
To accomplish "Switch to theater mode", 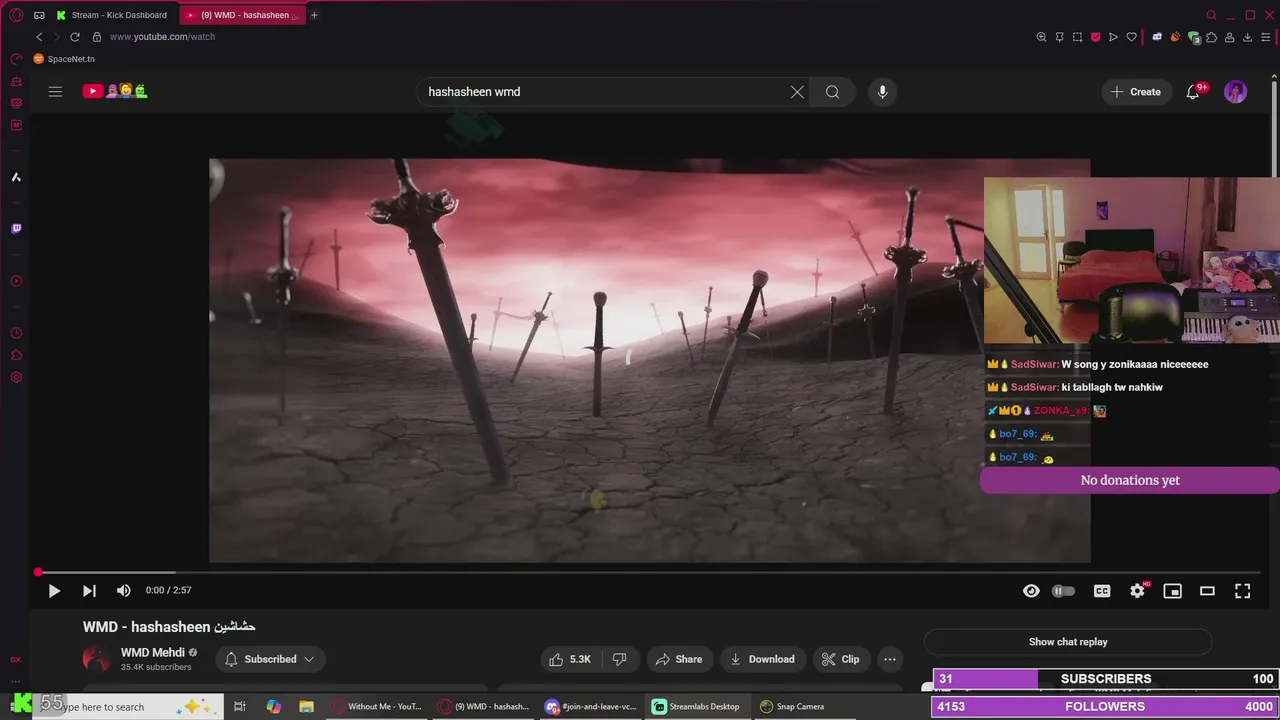I will [x=1207, y=591].
